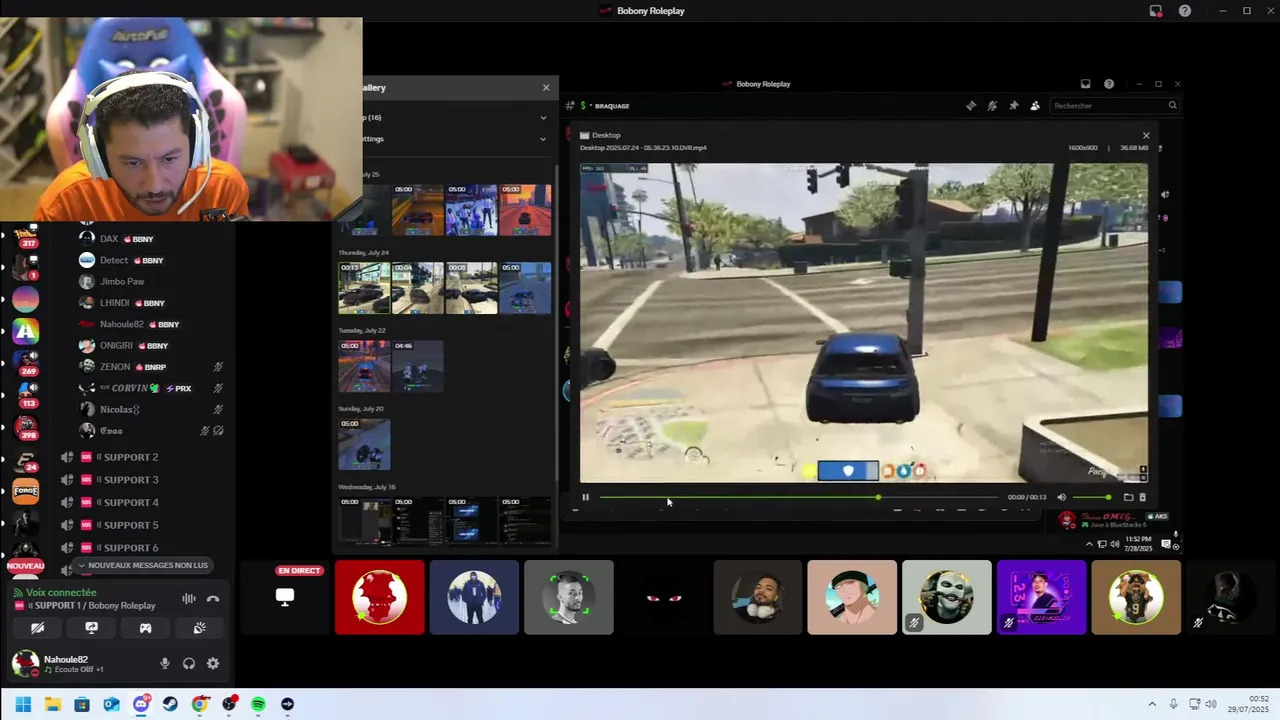1280x720 pixels.
Task: Open server with the 398 badge
Action: [25, 427]
